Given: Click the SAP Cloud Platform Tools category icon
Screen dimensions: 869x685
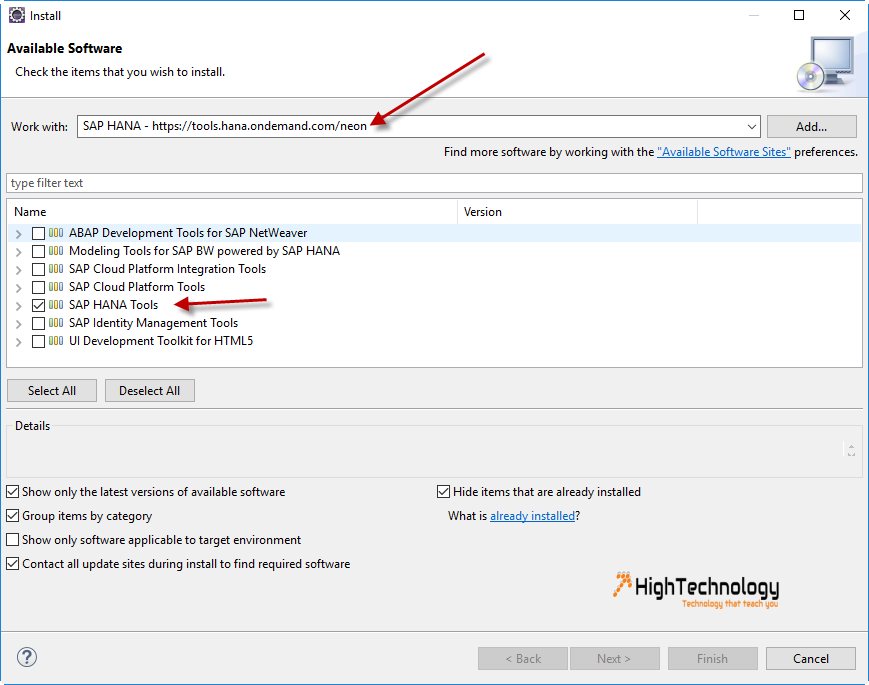Looking at the screenshot, I should point(56,287).
